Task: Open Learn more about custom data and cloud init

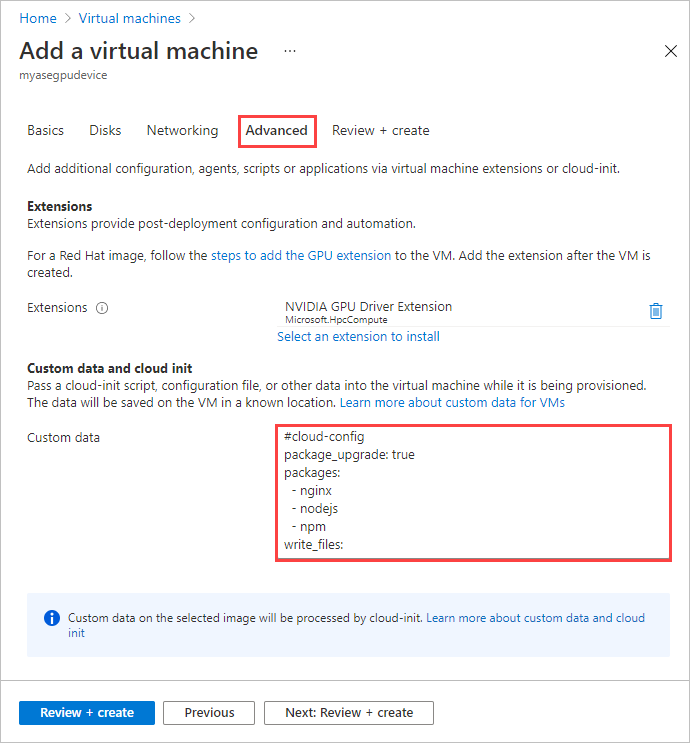Action: pos(535,618)
